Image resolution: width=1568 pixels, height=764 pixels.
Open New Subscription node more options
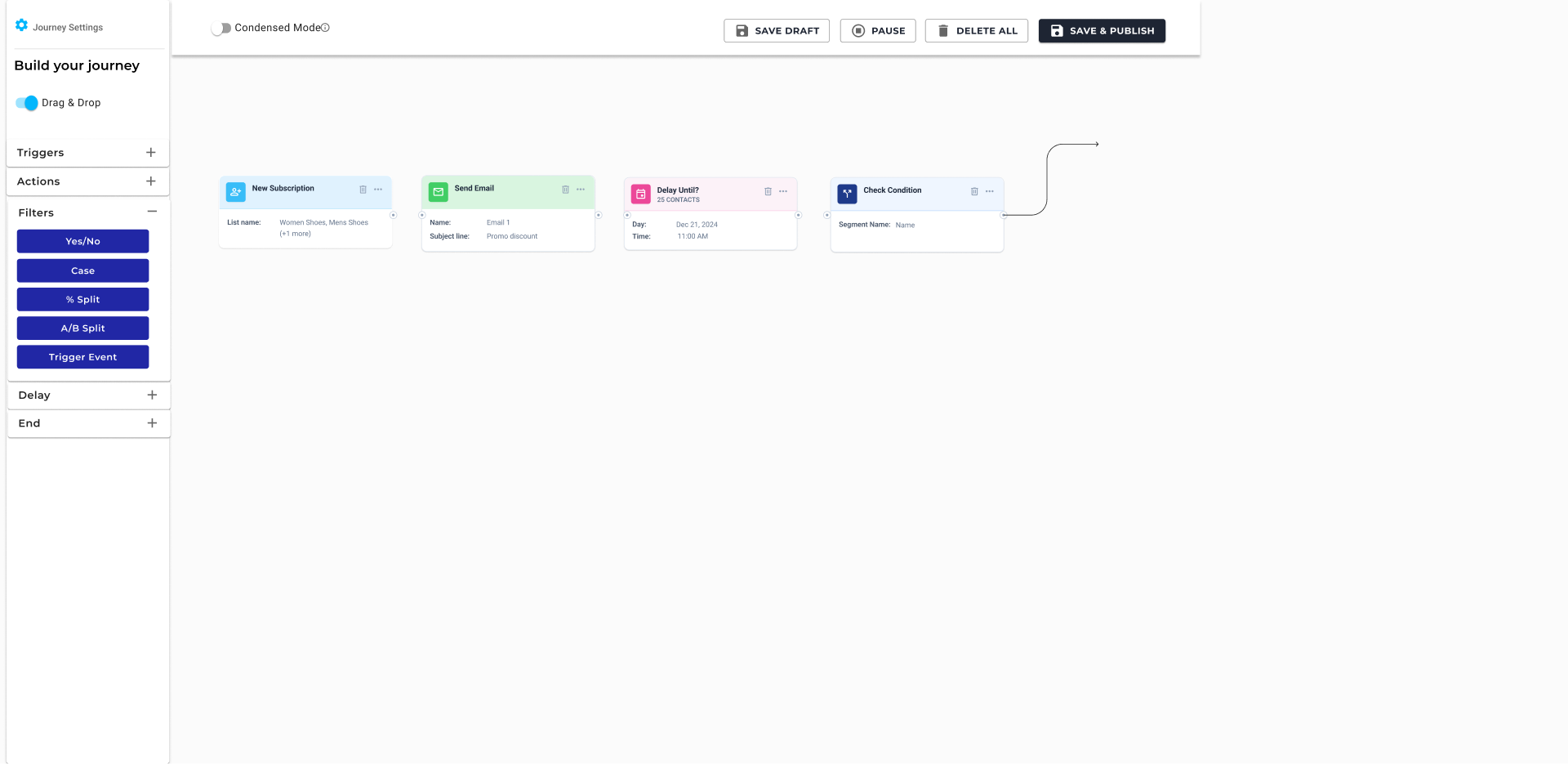click(378, 190)
